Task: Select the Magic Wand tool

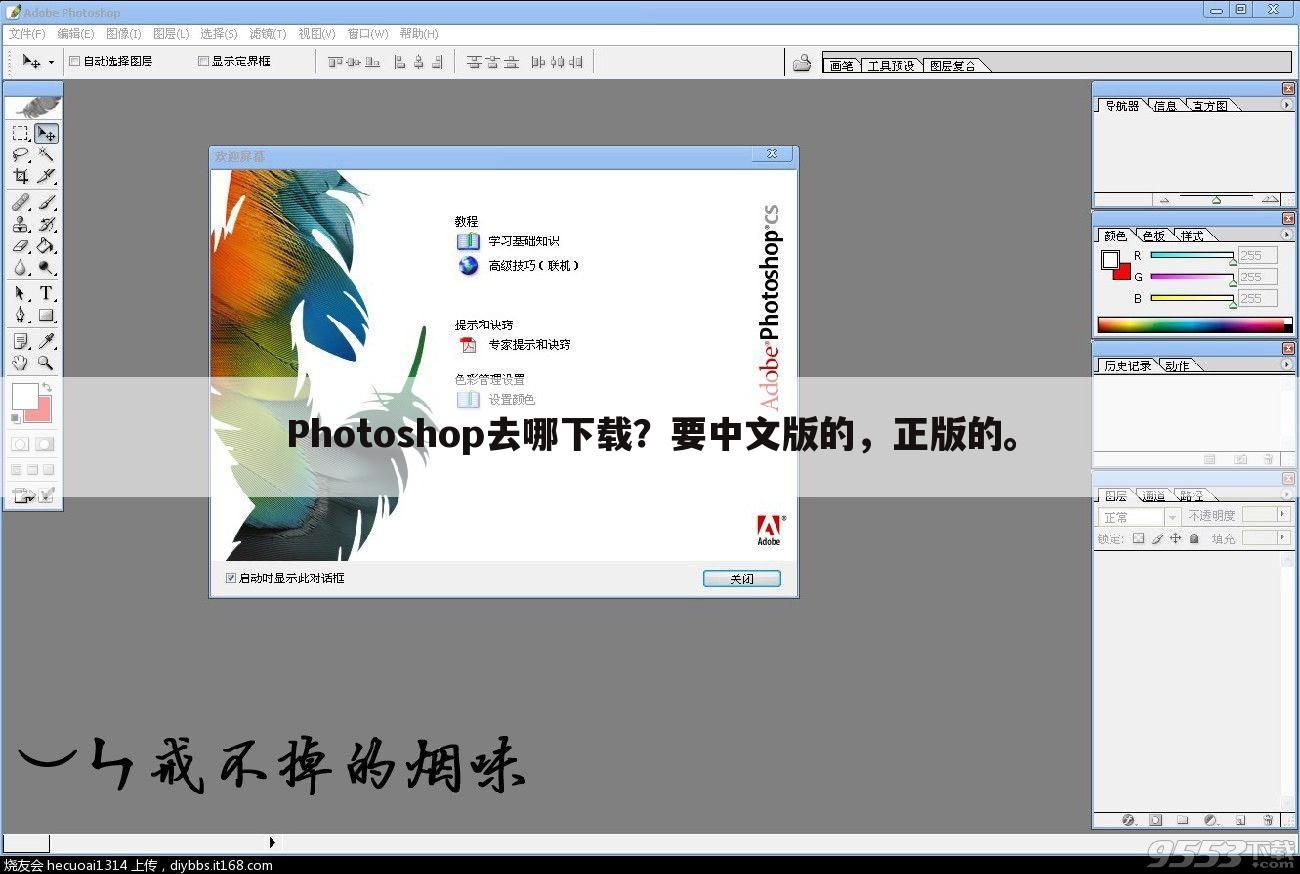Action: [x=46, y=154]
